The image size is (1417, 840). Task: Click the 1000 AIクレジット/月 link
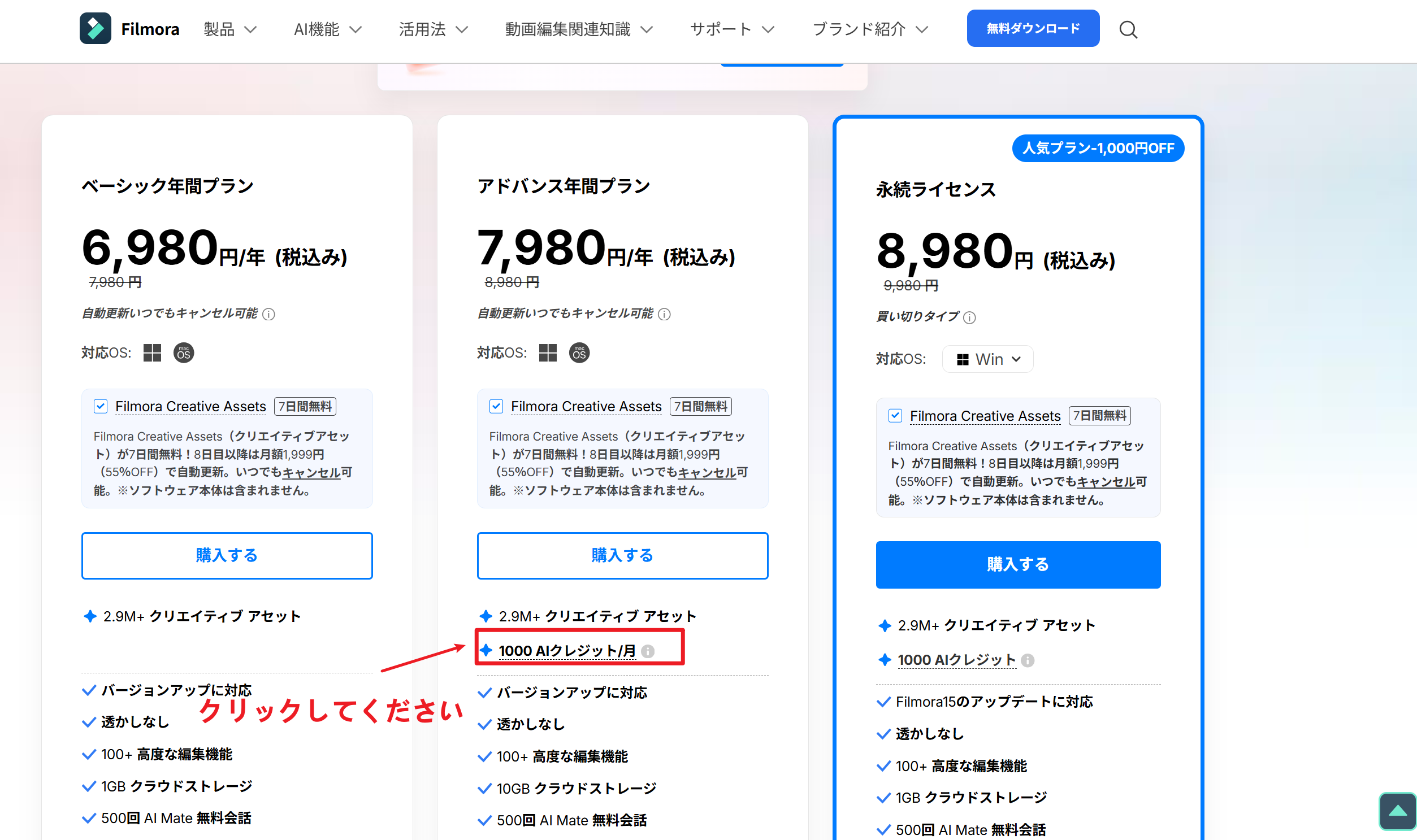567,651
